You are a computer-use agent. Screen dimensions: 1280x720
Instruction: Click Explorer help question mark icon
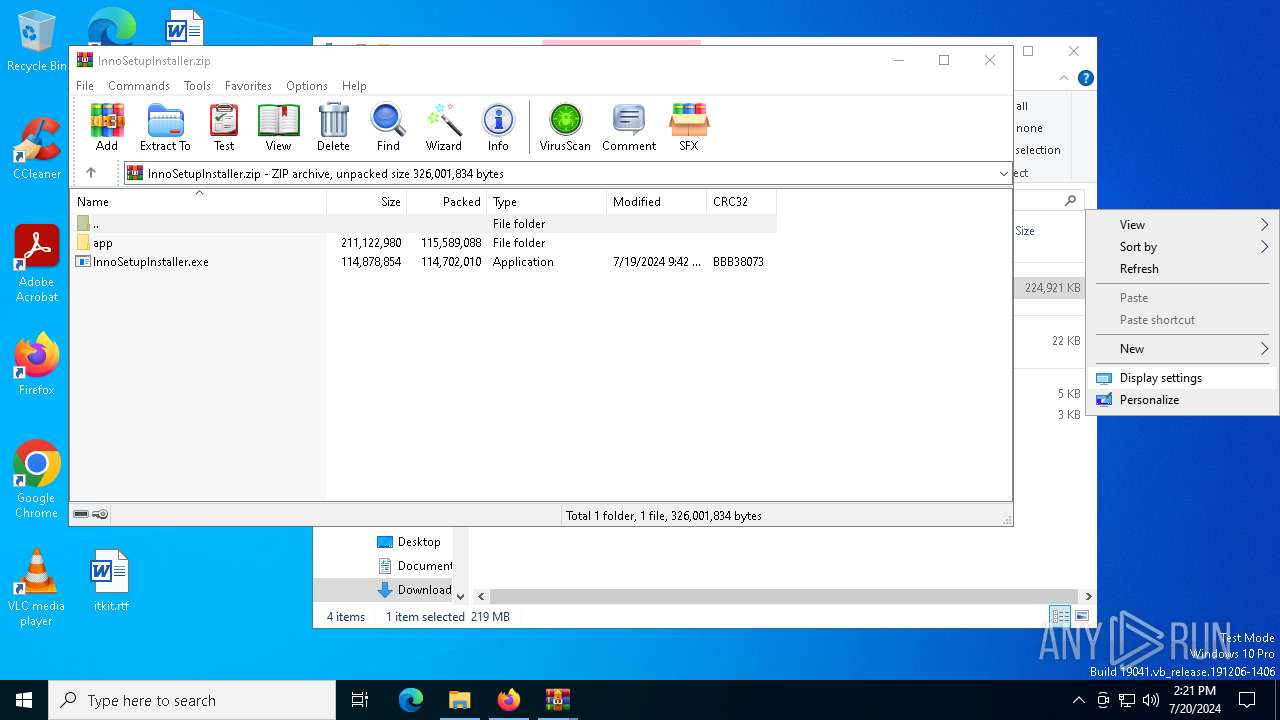pos(1085,78)
